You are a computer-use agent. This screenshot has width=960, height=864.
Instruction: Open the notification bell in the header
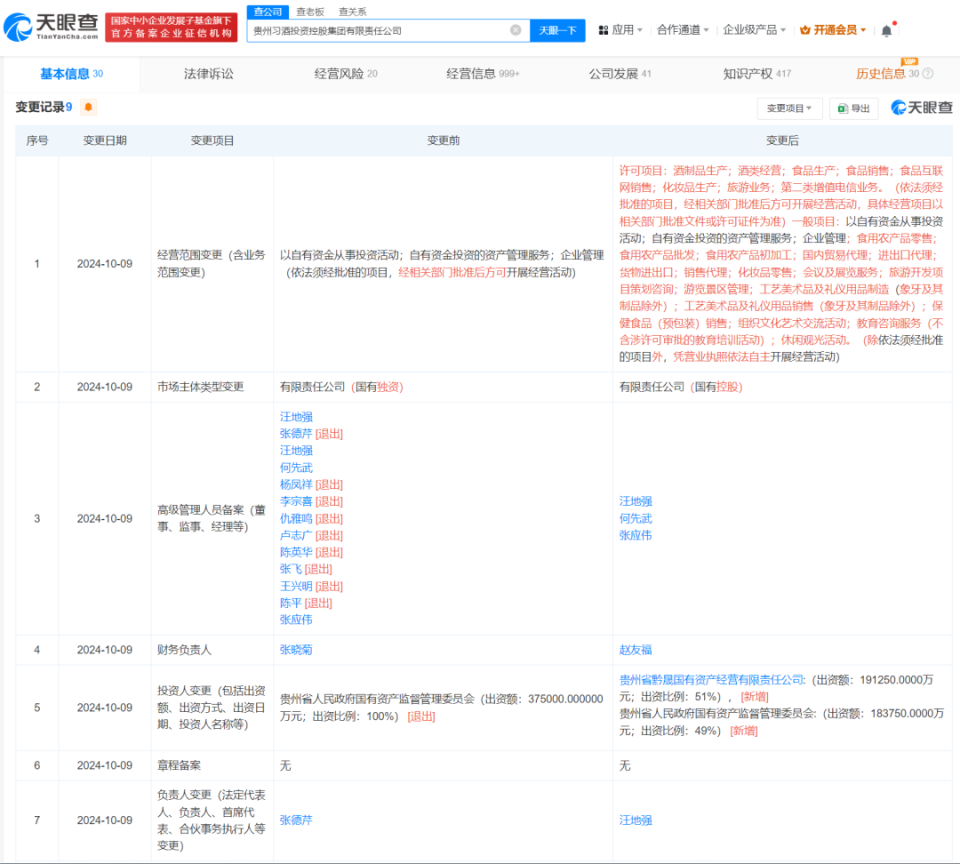tap(887, 31)
